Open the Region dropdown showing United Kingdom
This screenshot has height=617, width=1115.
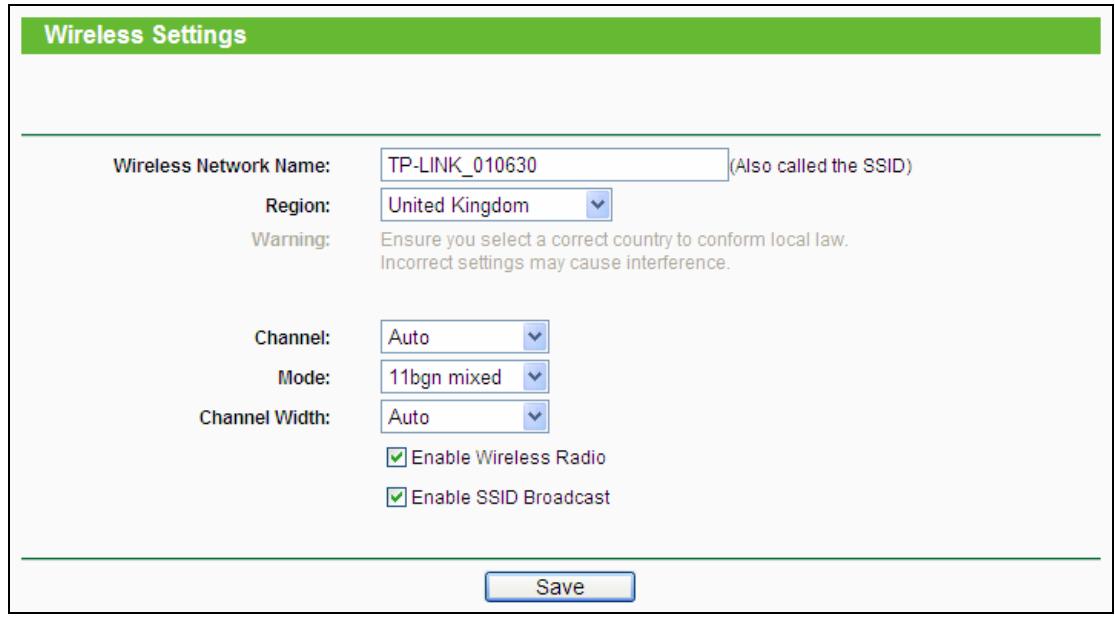496,206
